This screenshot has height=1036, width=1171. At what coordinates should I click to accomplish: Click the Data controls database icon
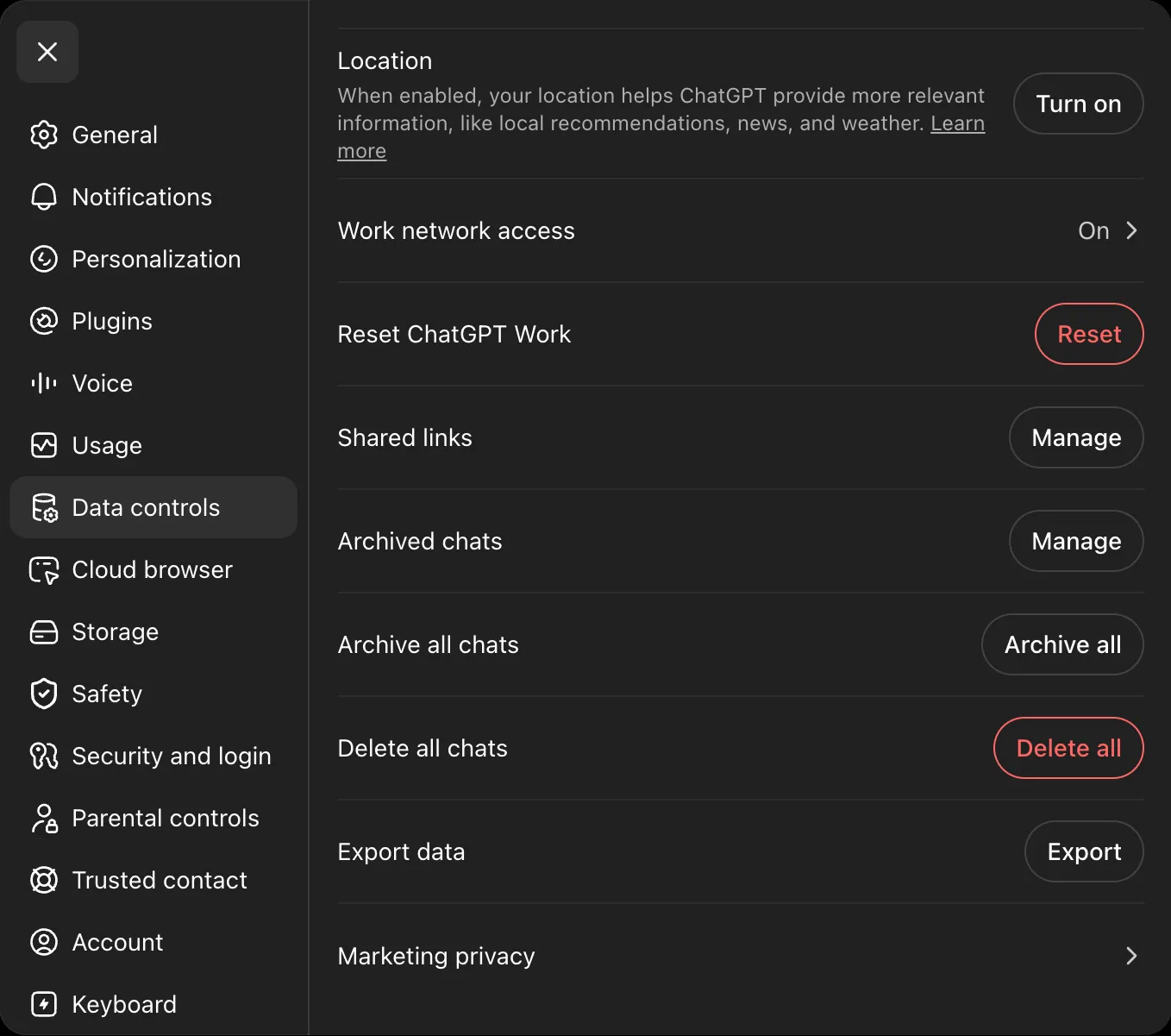pos(44,507)
